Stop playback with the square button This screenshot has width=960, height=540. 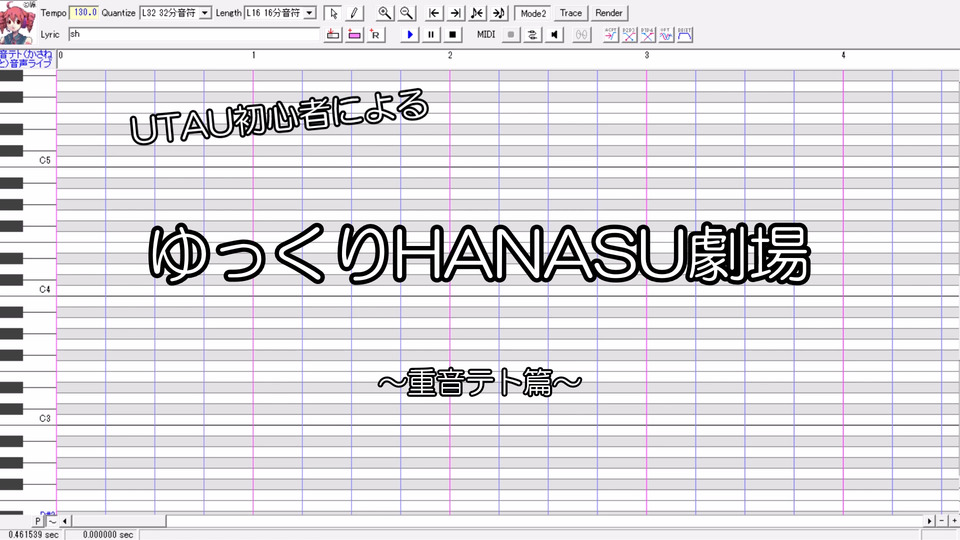pos(452,35)
